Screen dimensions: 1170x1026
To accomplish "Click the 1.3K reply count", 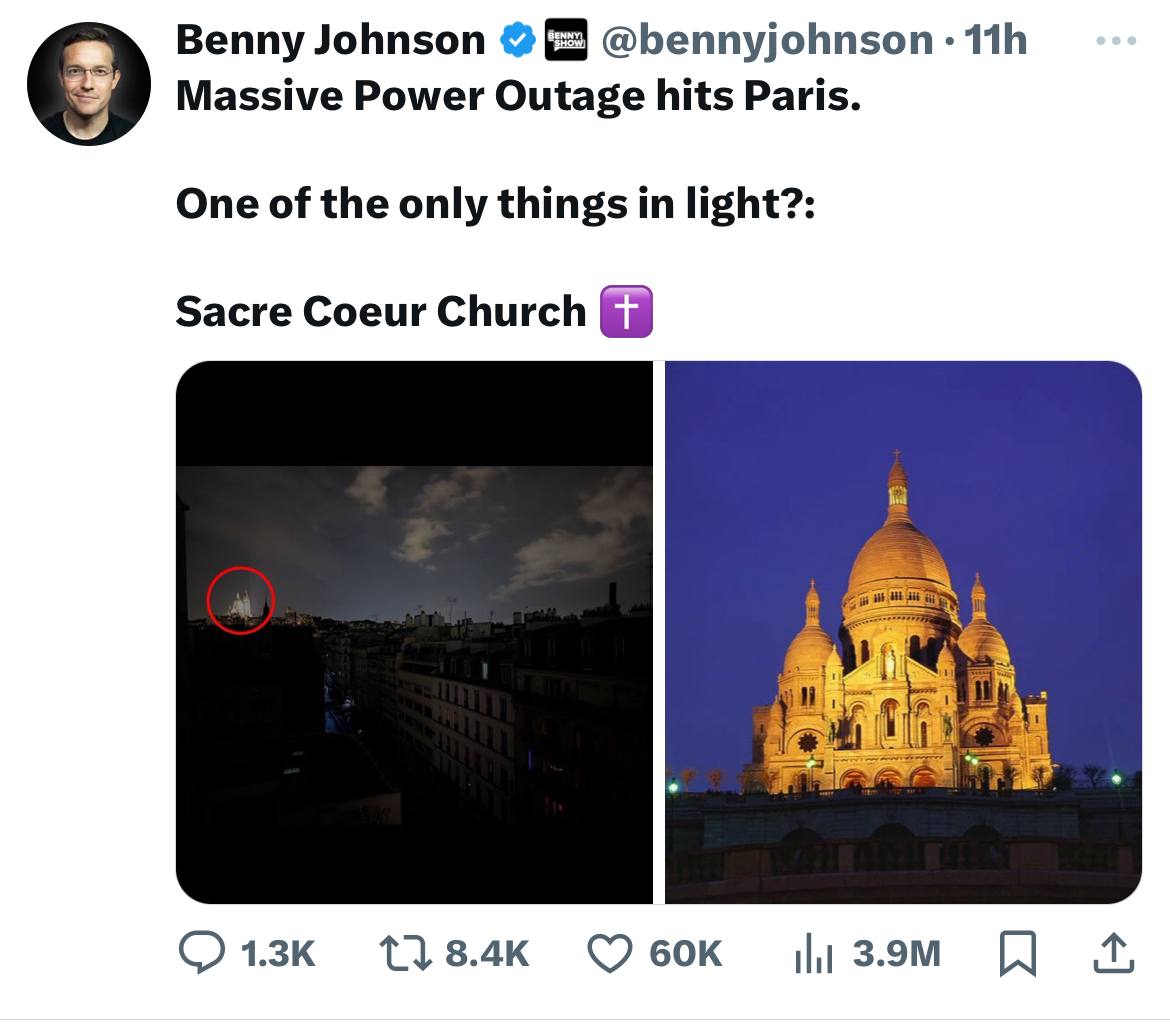I will click(278, 954).
